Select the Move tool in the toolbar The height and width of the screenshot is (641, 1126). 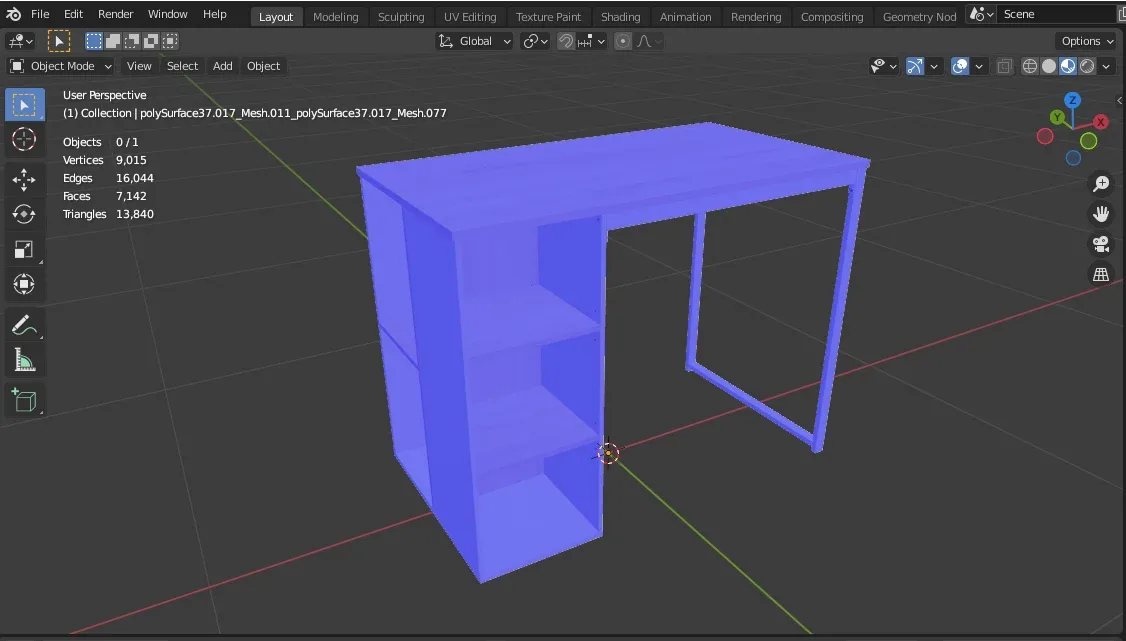[24, 180]
